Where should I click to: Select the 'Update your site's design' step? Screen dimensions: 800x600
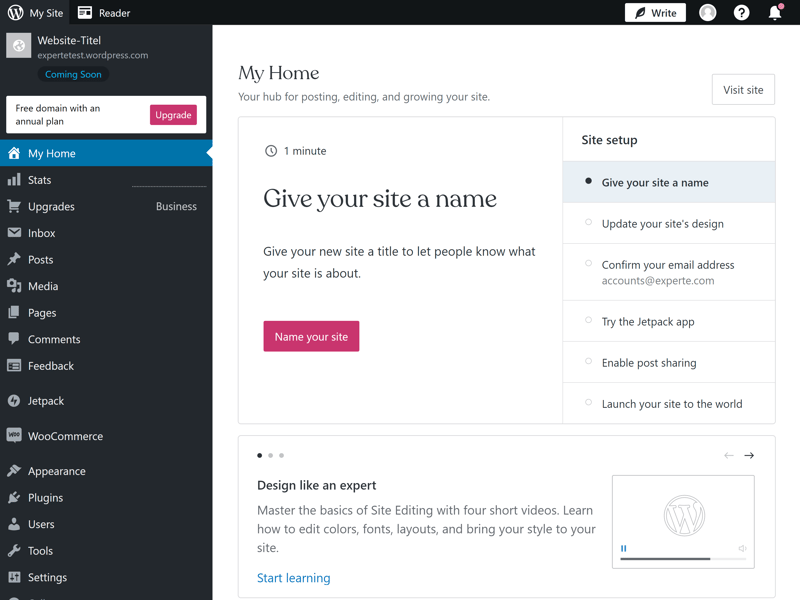662,224
